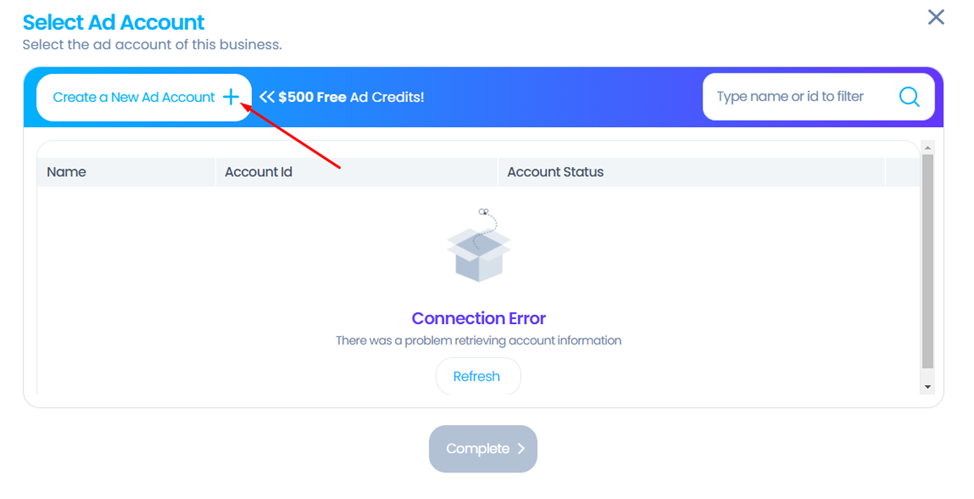Viewport: 974px width, 499px height.
Task: Click the Select Ad Account title
Action: tap(114, 22)
